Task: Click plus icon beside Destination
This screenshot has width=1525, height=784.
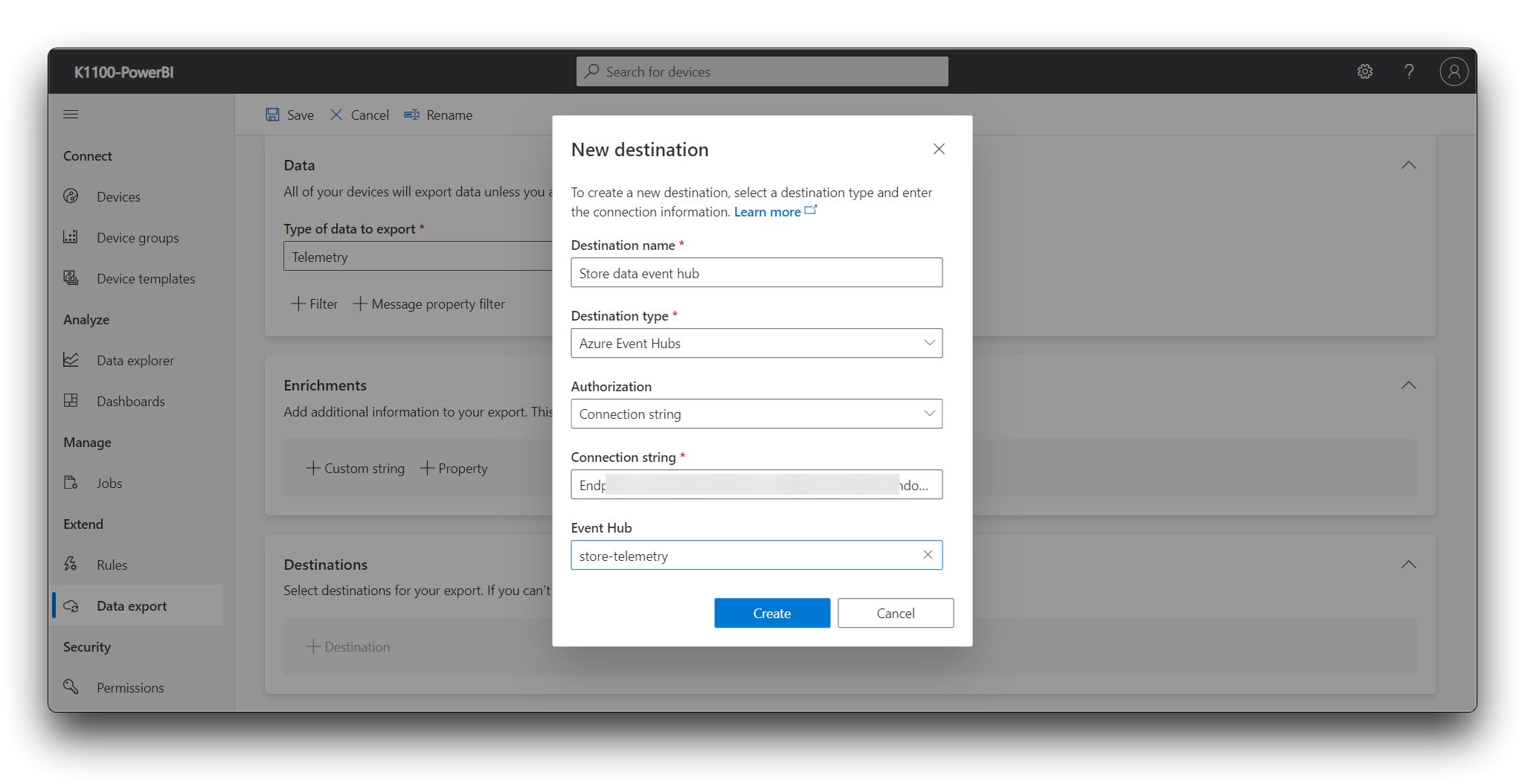Action: [x=313, y=646]
